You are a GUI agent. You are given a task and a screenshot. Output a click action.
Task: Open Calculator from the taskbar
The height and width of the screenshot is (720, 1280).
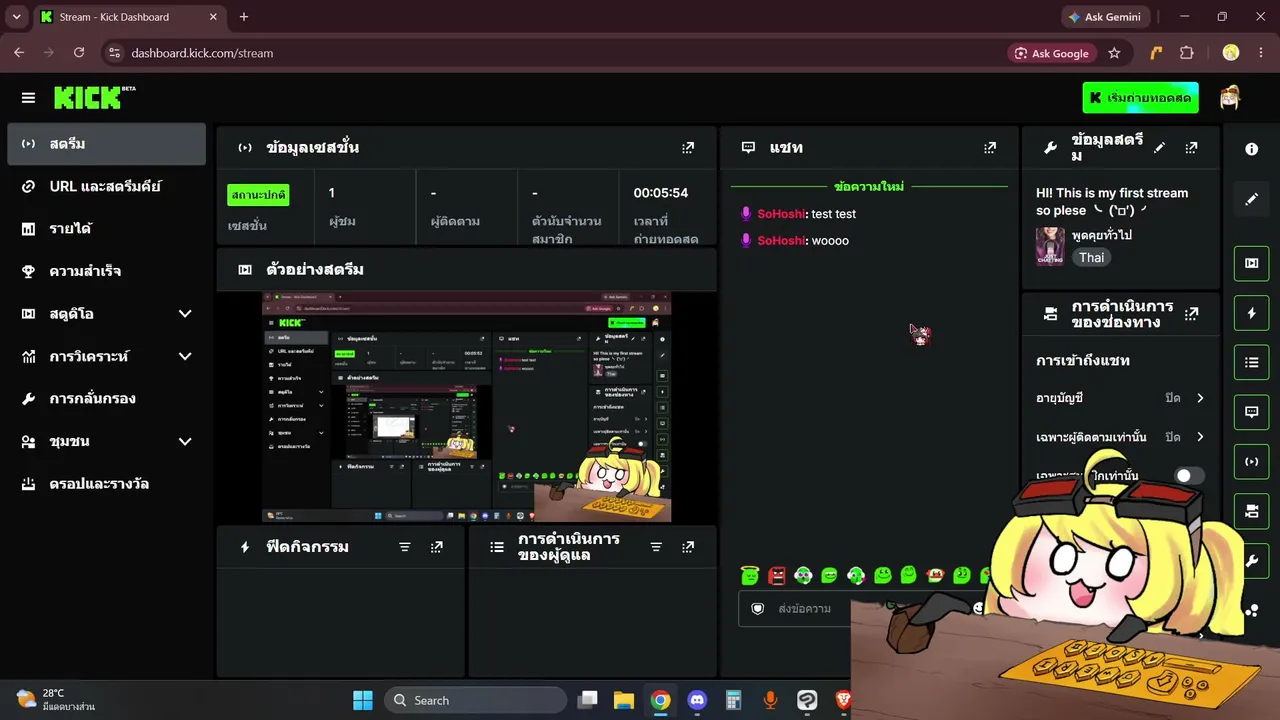click(x=734, y=700)
